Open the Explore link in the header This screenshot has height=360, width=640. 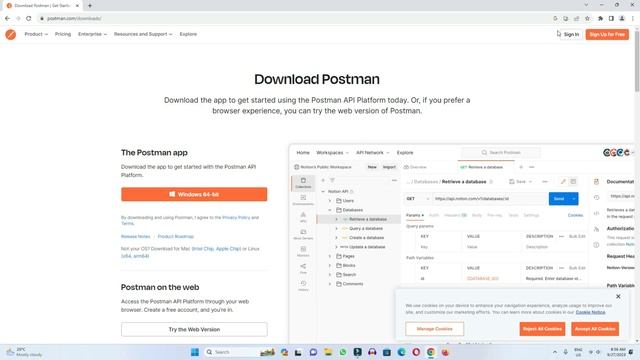(x=188, y=34)
